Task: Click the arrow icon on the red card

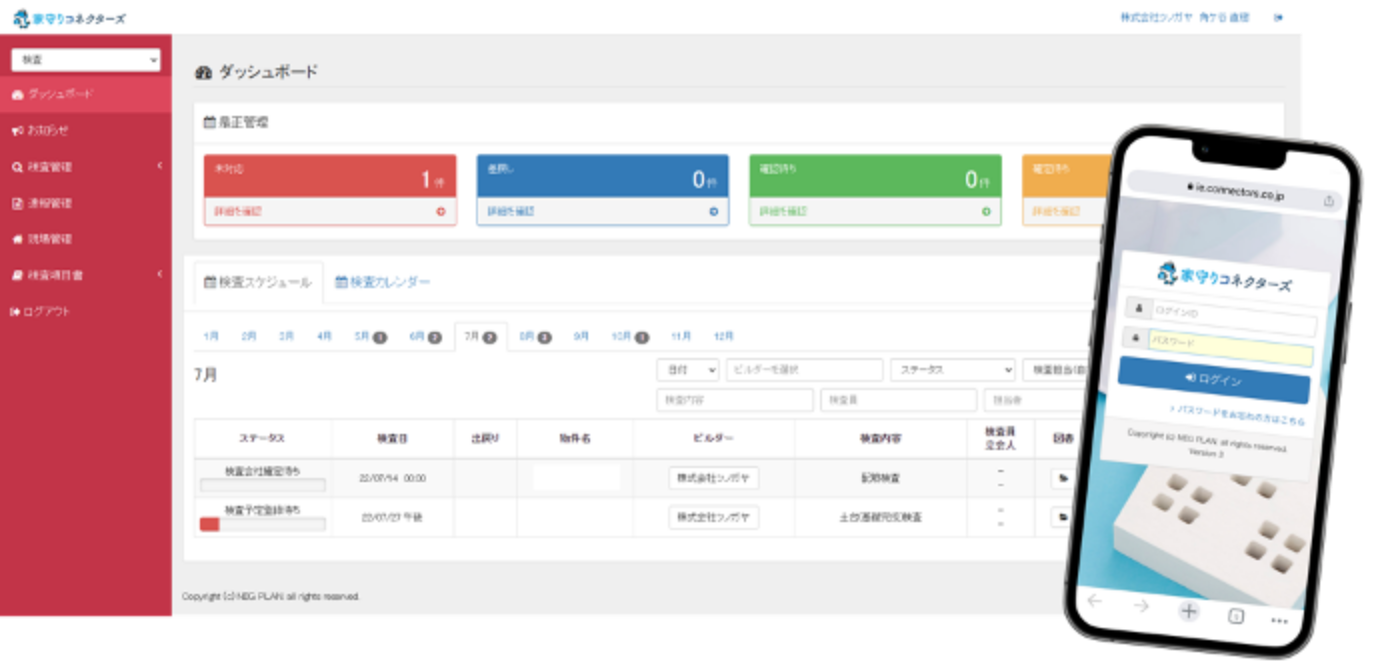Action: point(441,212)
